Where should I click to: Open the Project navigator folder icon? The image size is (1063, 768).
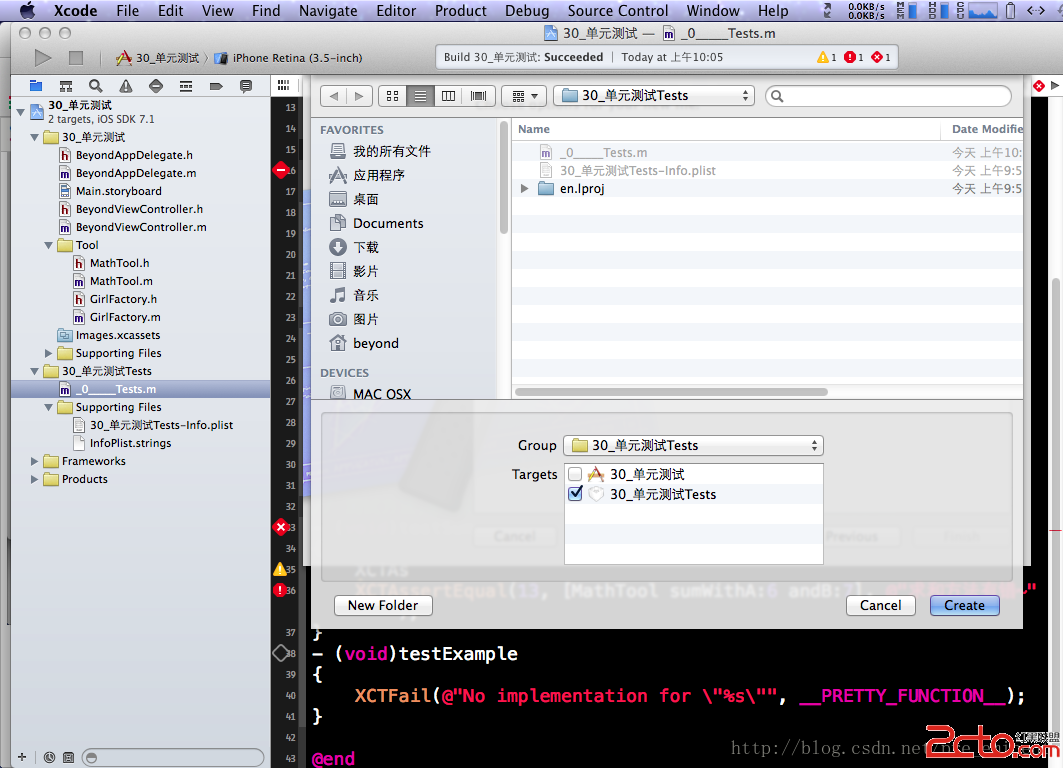tap(36, 86)
